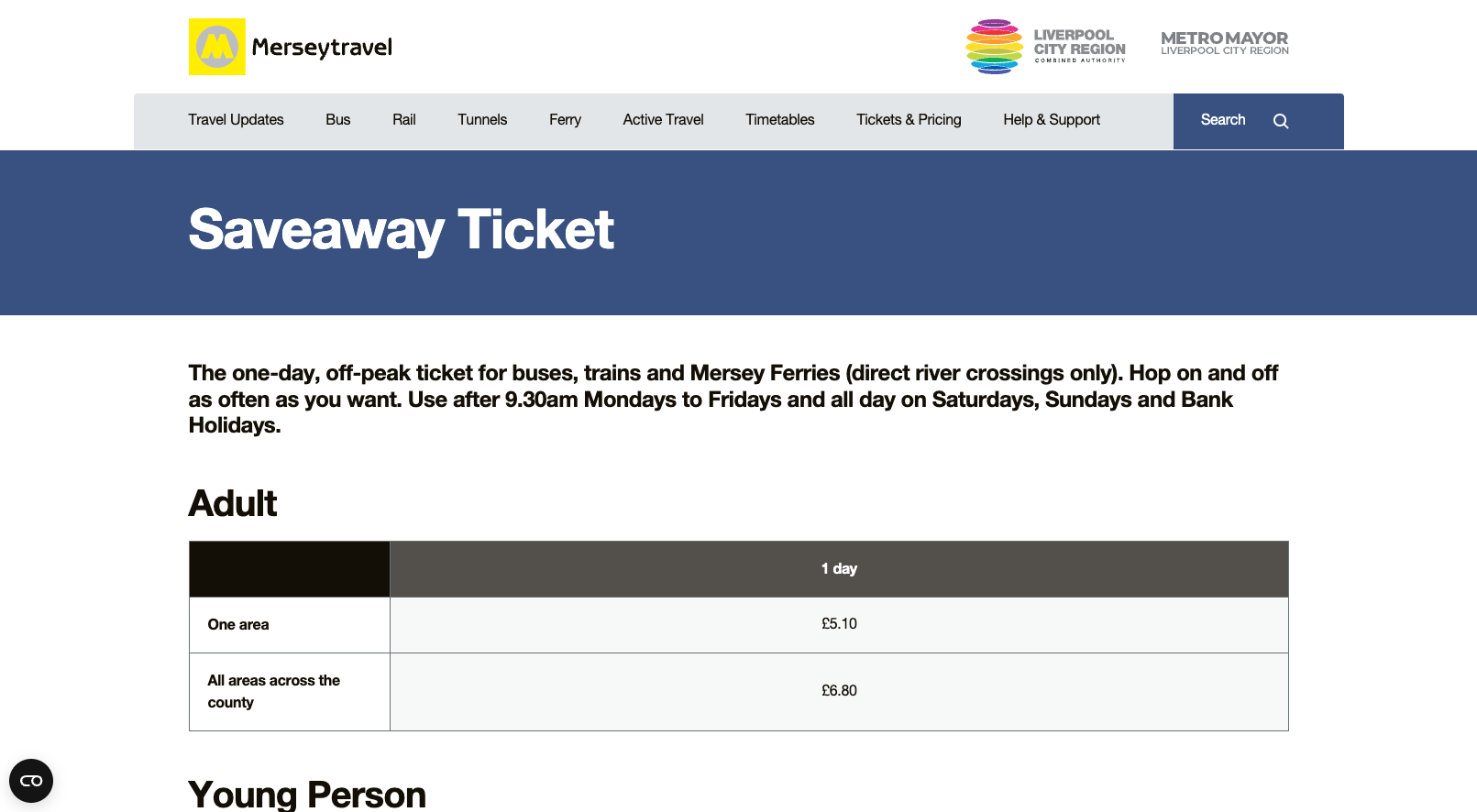Click the £5.10 one area price cell

coord(839,624)
